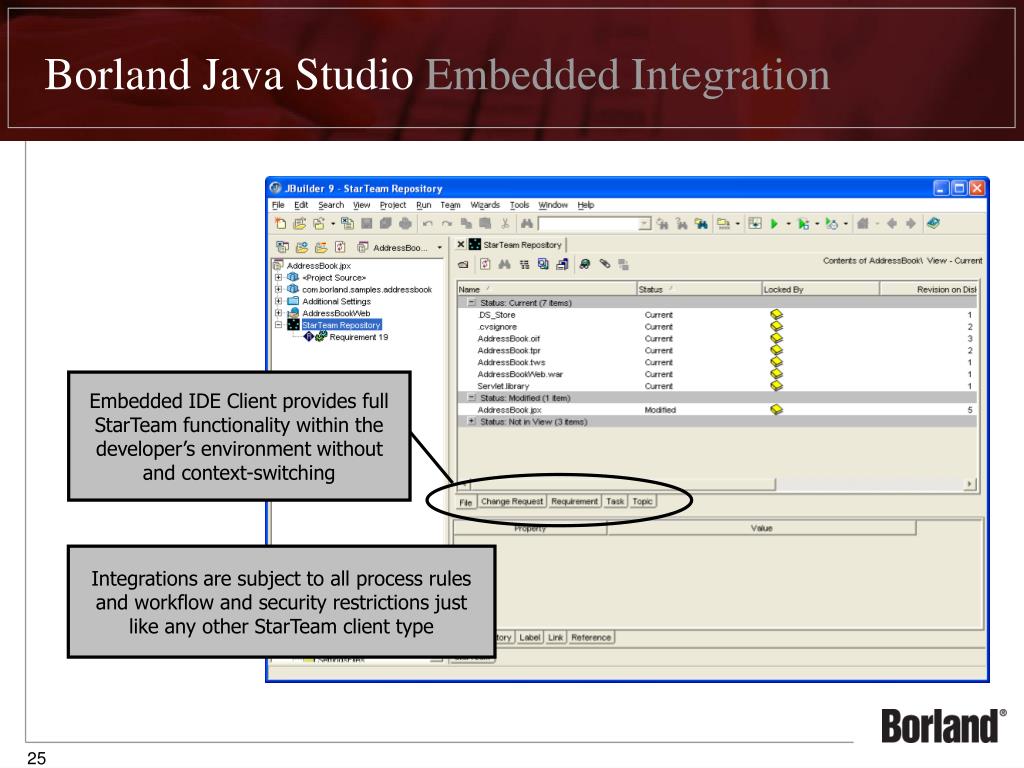Click the Refresh icon in project pane toolbar
1024x768 pixels.
pyautogui.click(x=340, y=247)
